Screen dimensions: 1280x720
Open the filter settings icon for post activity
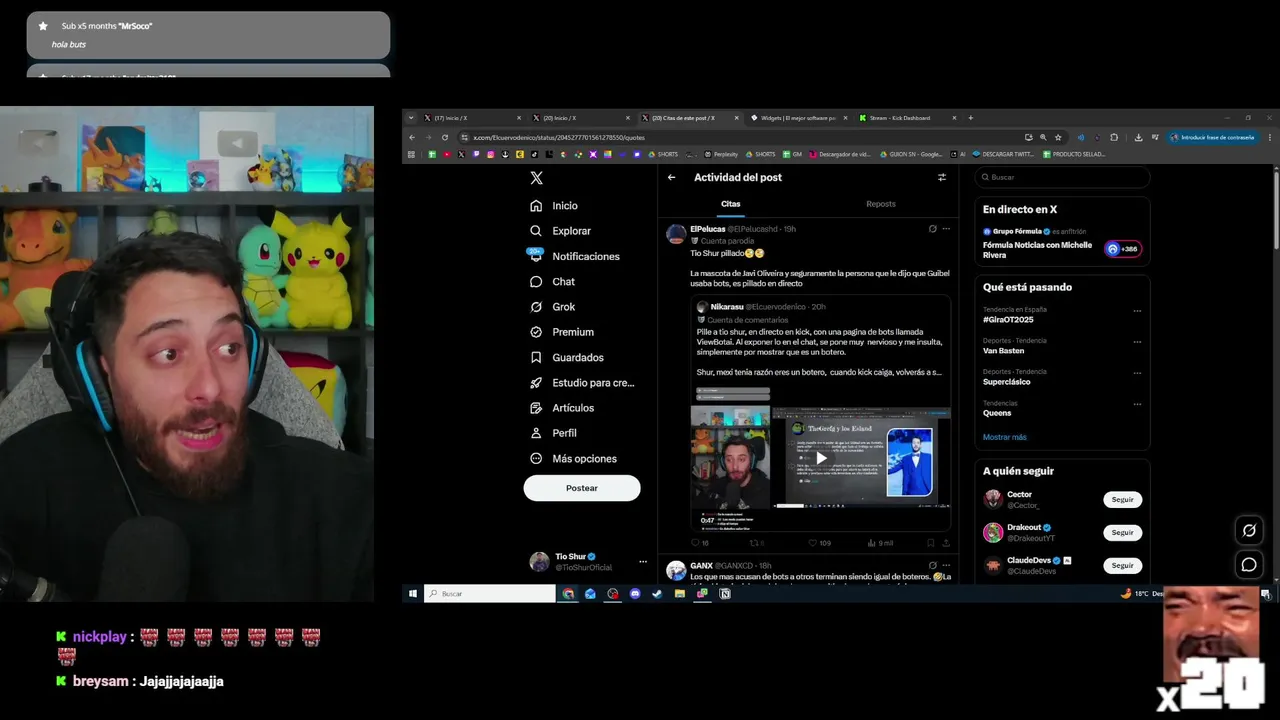point(941,177)
